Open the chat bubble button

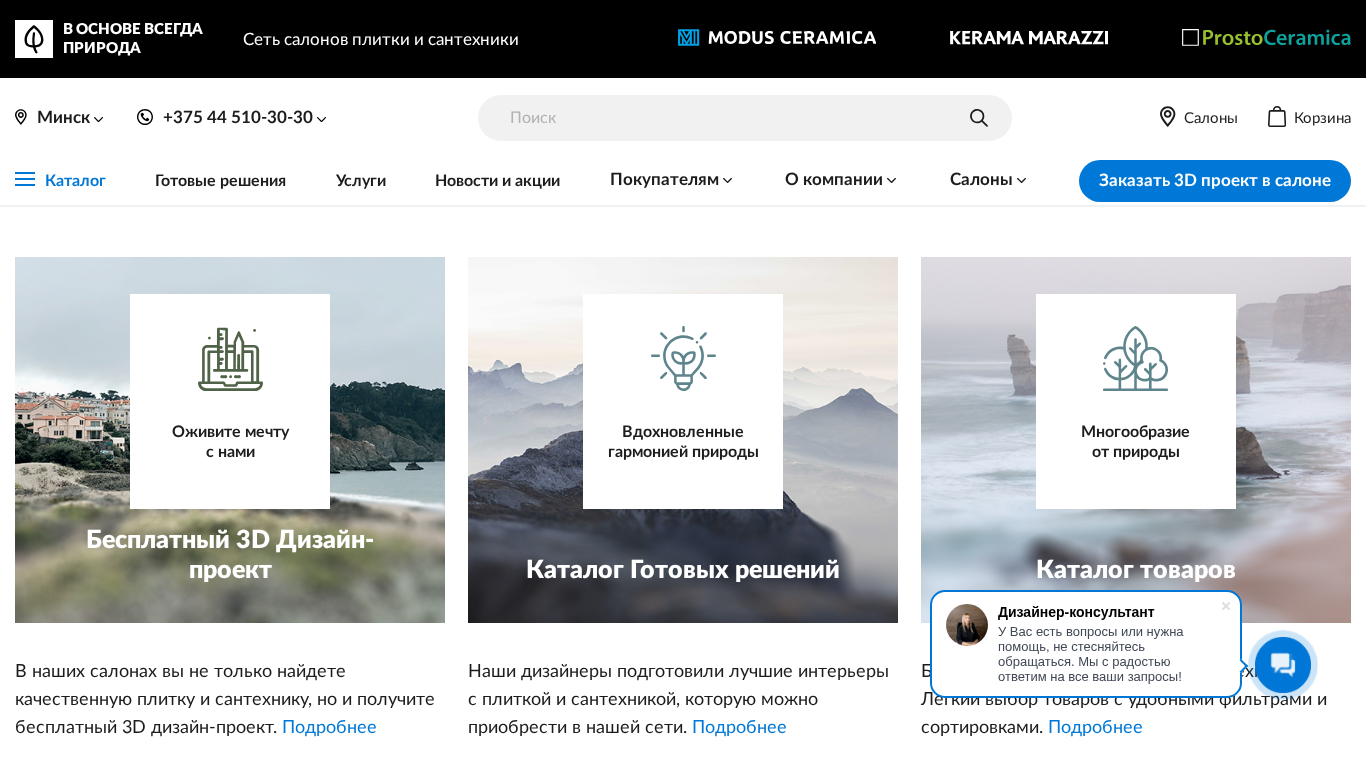click(x=1283, y=665)
